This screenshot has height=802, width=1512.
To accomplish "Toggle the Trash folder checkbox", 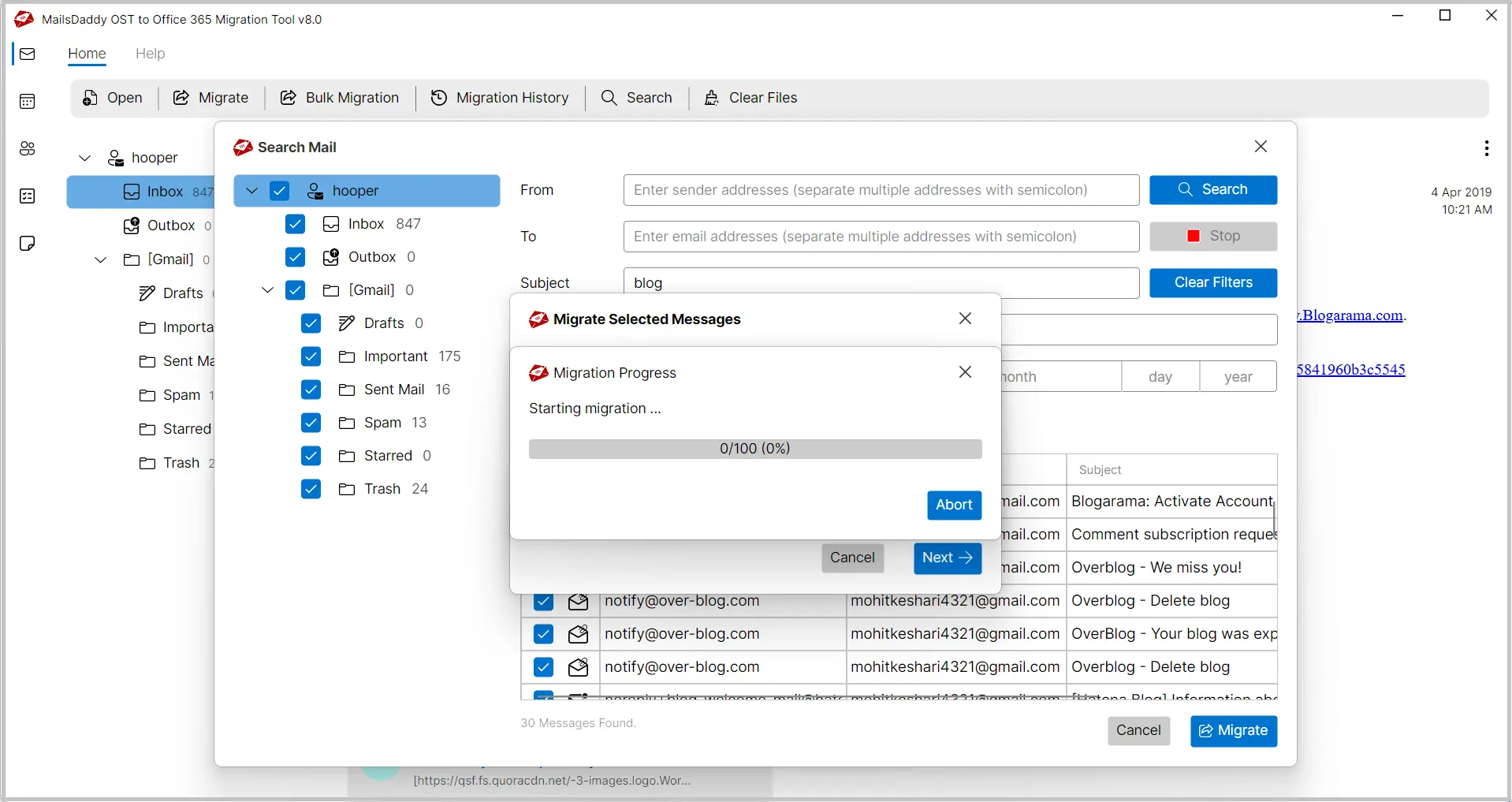I will pos(311,489).
